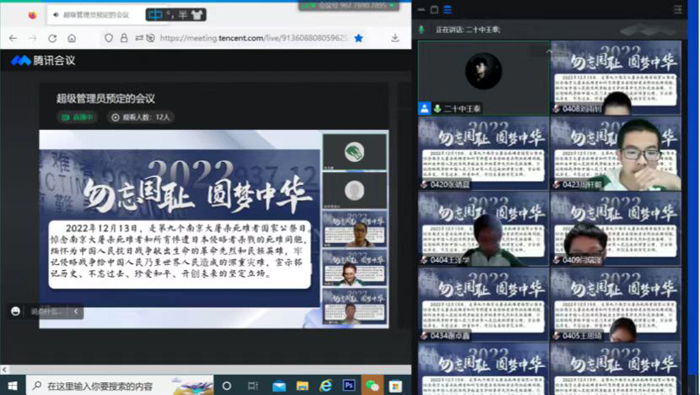Toggle IME Chinese mode 中 indicator
Screen dimensions: 700x395
pos(155,15)
